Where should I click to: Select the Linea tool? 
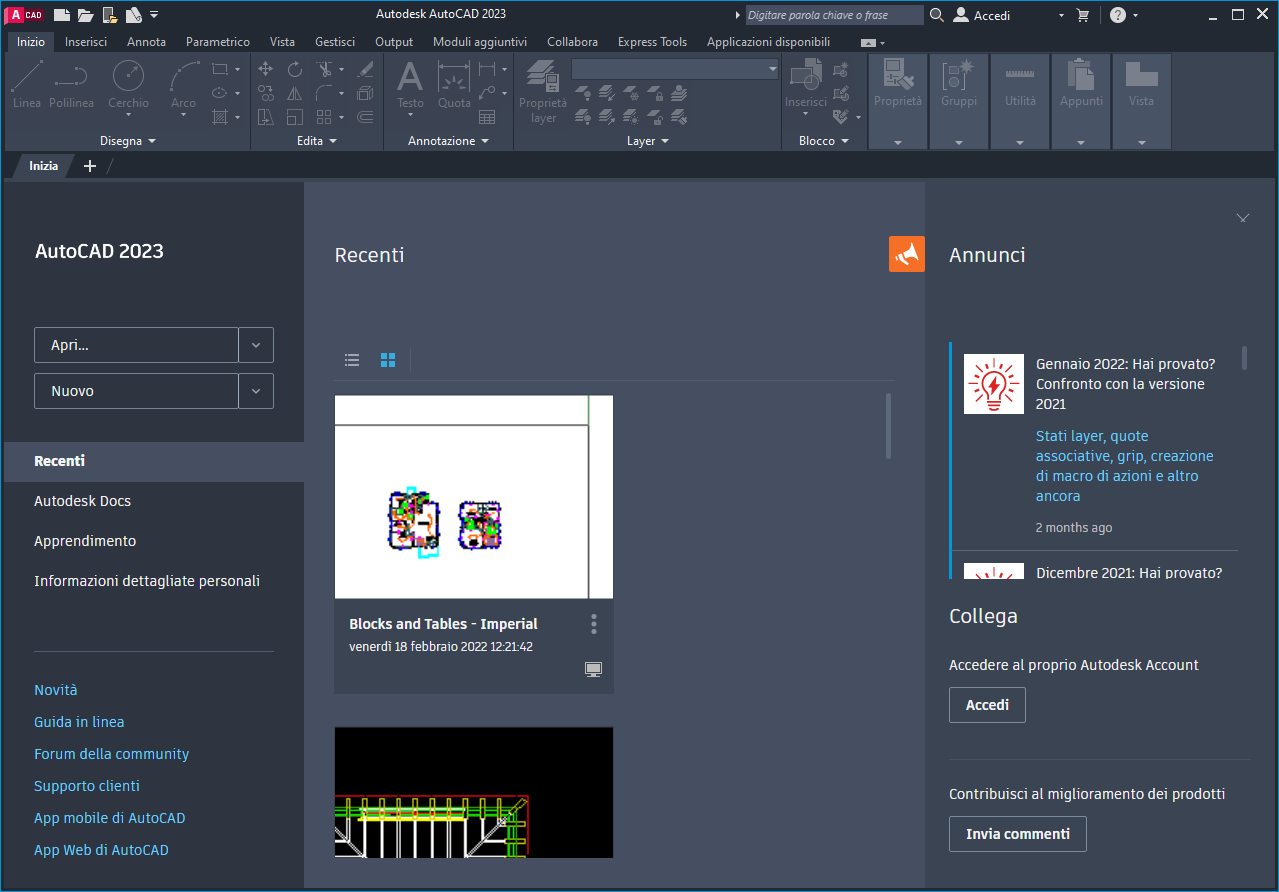(27, 85)
